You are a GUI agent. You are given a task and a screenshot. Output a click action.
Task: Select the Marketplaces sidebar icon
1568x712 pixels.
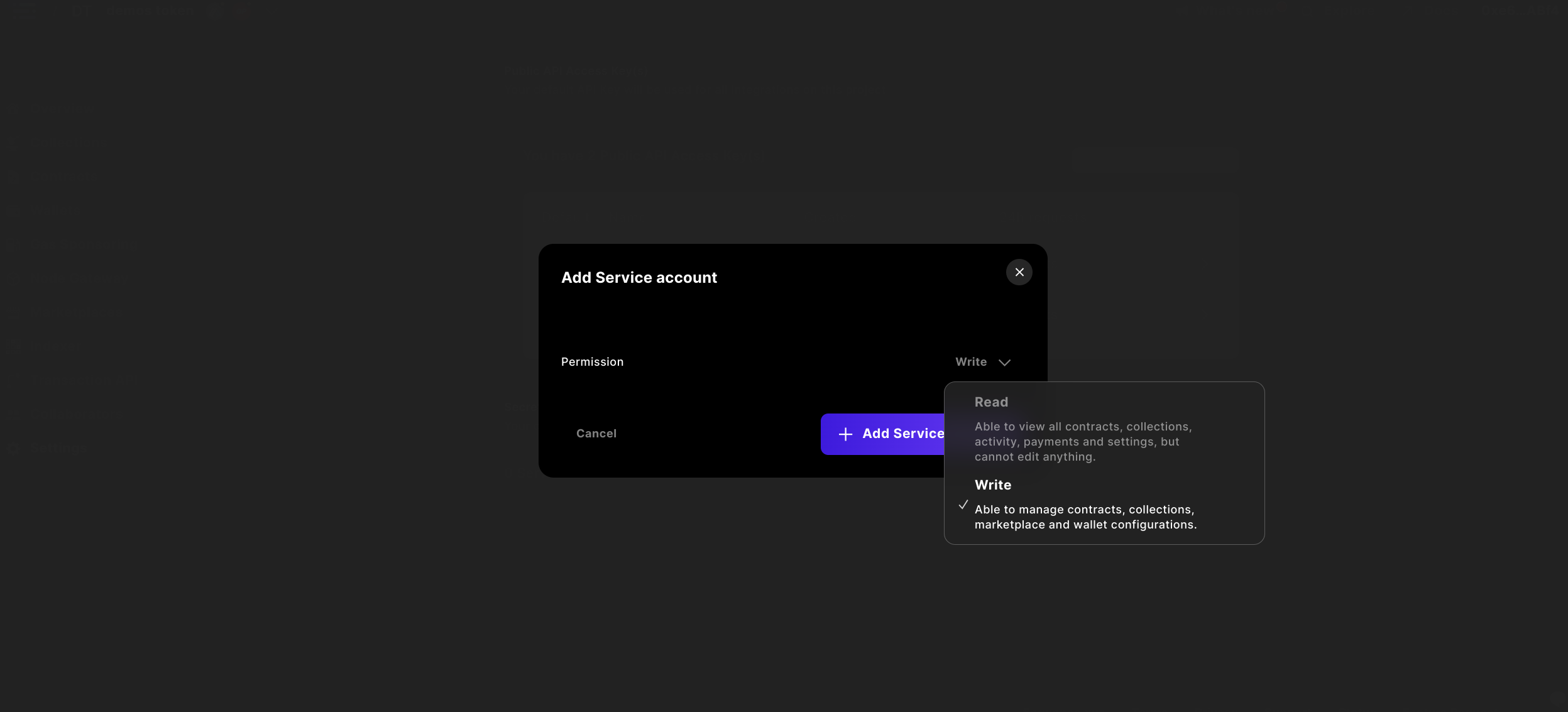pos(13,312)
